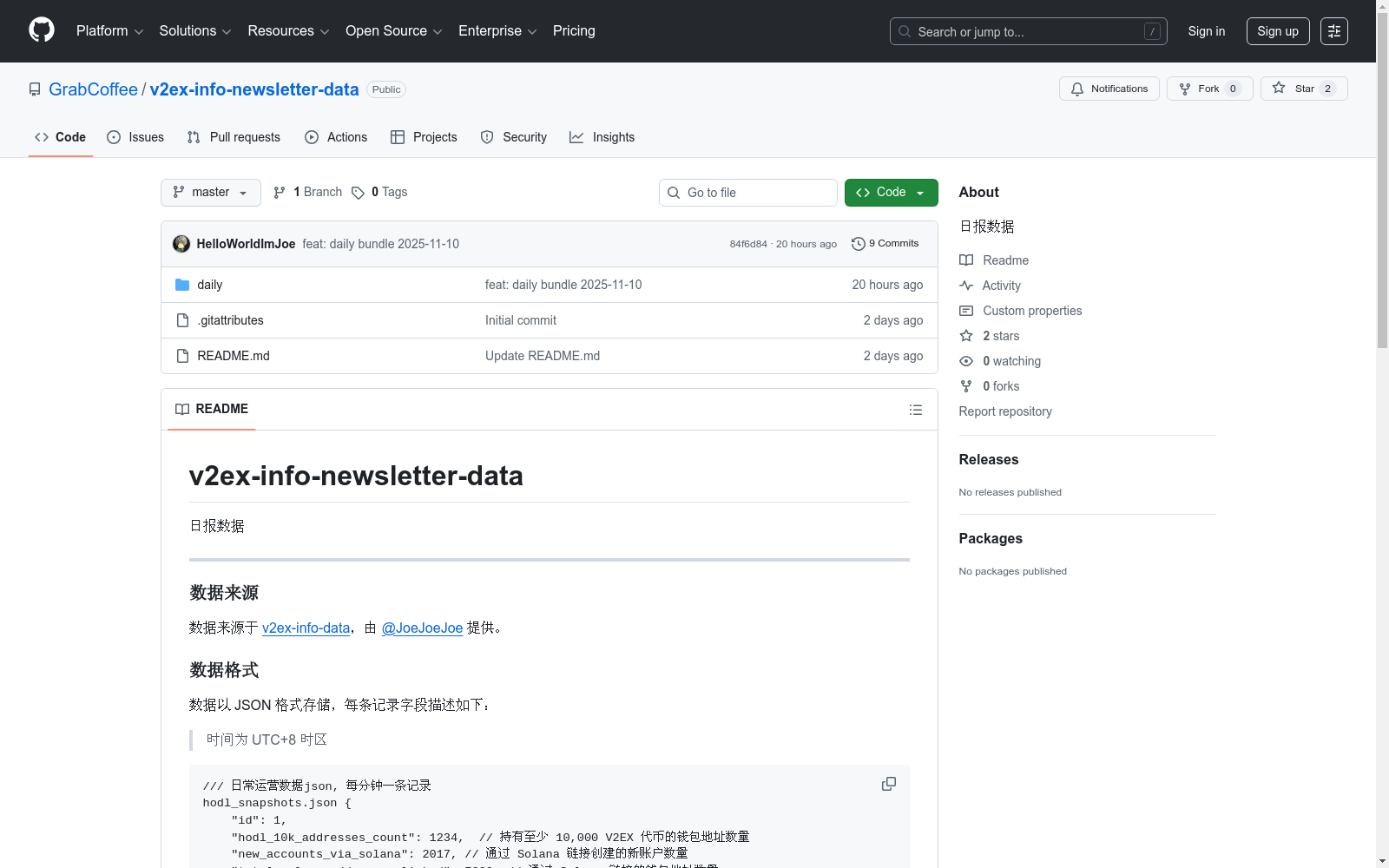Open the 'feat: daily bundle 2025-11-10' header commit
The image size is (1389, 868).
point(380,244)
